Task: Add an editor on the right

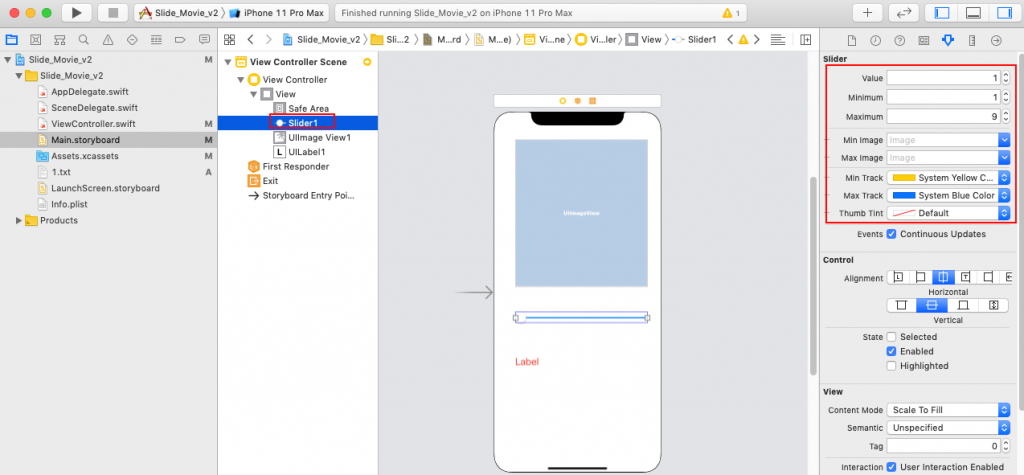Action: coord(805,39)
